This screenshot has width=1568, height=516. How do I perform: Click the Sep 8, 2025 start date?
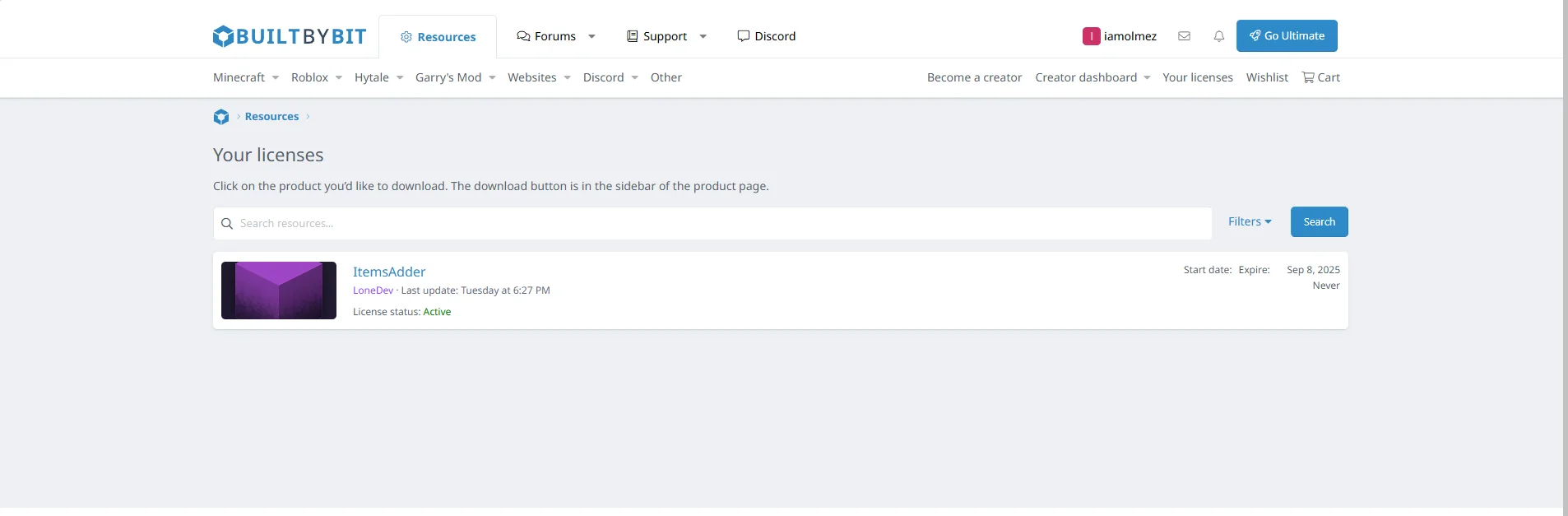point(1313,270)
